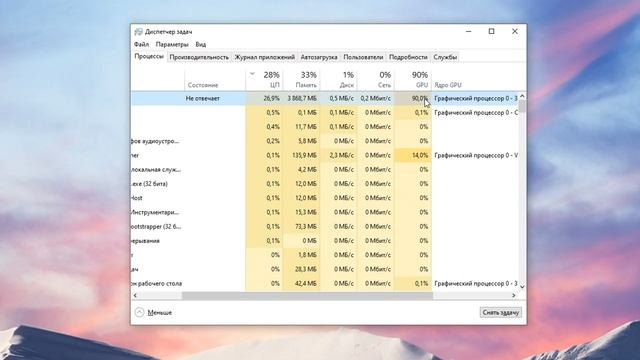
Task: Click the Task Manager title bar icon
Action: coord(138,31)
